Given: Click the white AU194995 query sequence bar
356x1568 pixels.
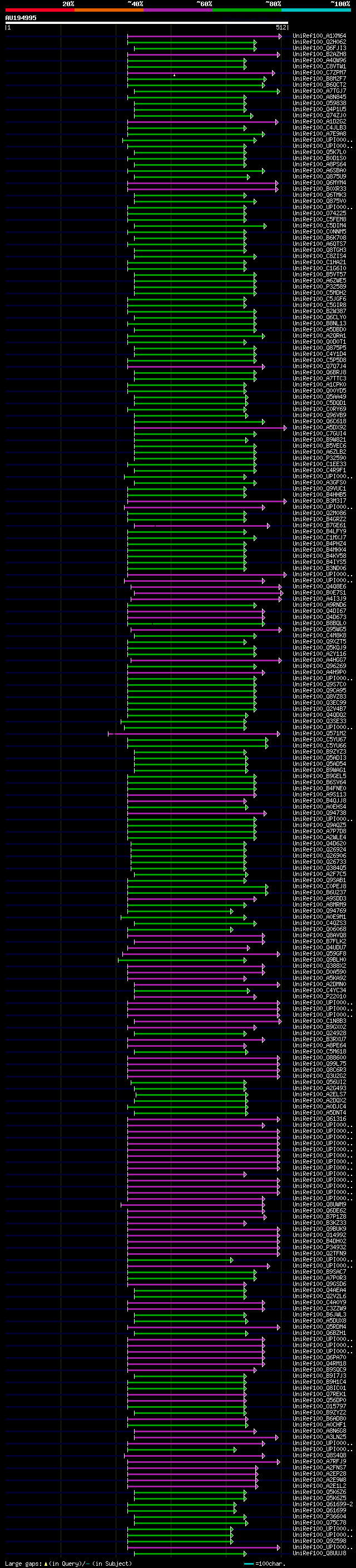Looking at the screenshot, I should coord(147,22).
